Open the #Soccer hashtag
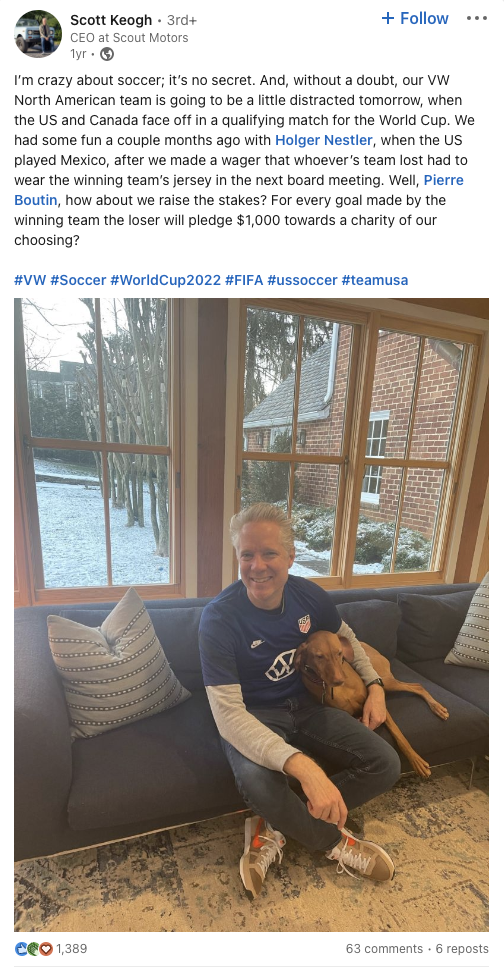504x976 pixels. 78,280
